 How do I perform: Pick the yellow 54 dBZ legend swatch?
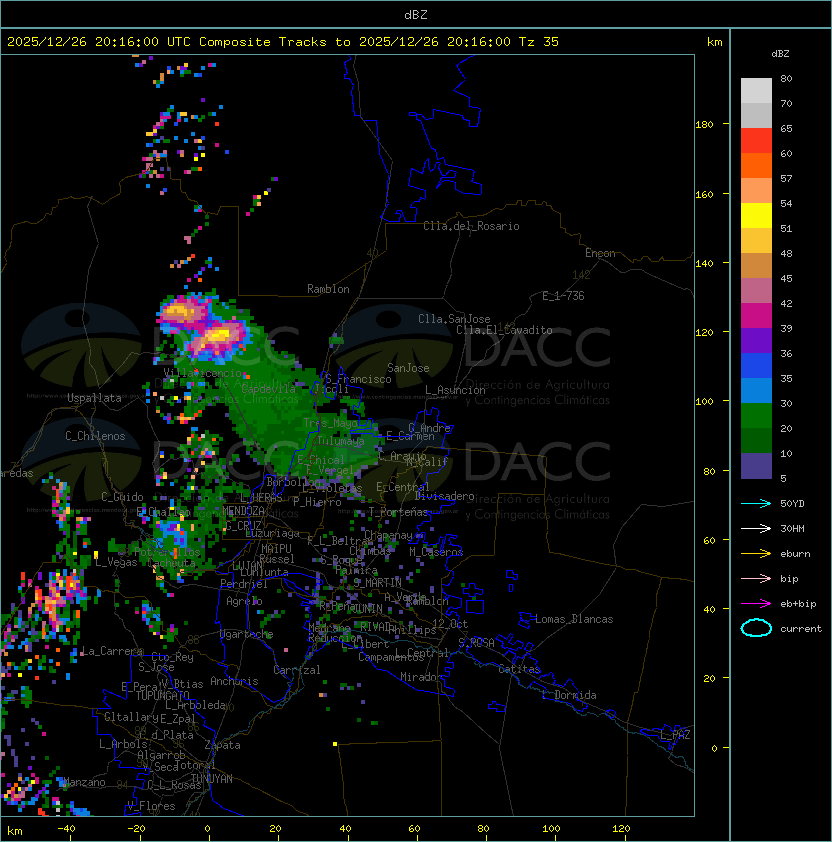[x=756, y=216]
